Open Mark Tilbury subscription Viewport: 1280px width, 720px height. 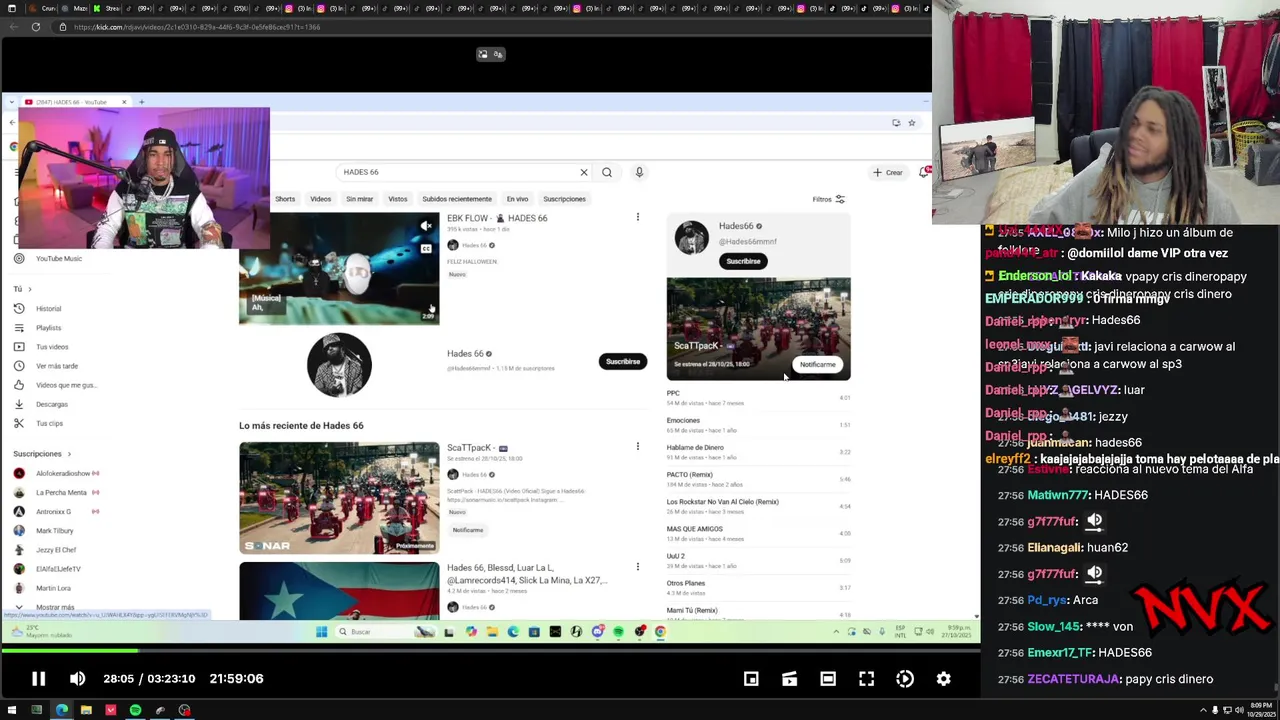pos(54,531)
